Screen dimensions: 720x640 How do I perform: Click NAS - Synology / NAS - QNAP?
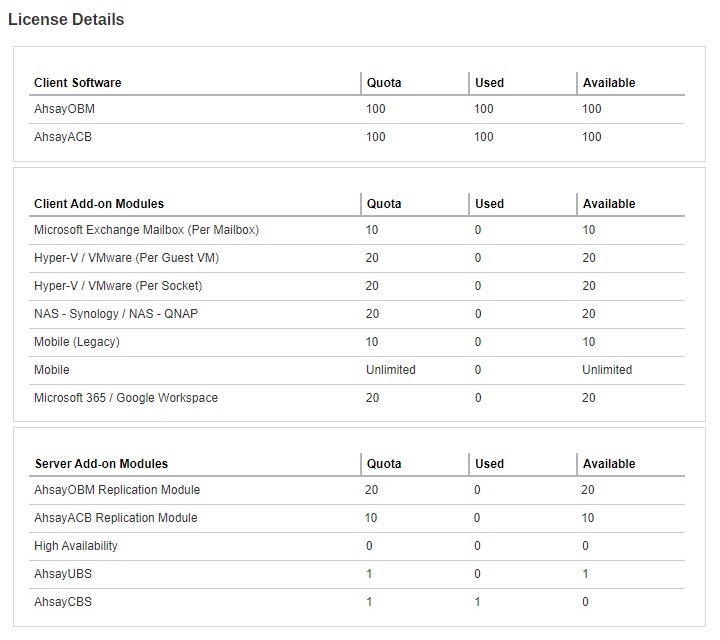pos(116,314)
